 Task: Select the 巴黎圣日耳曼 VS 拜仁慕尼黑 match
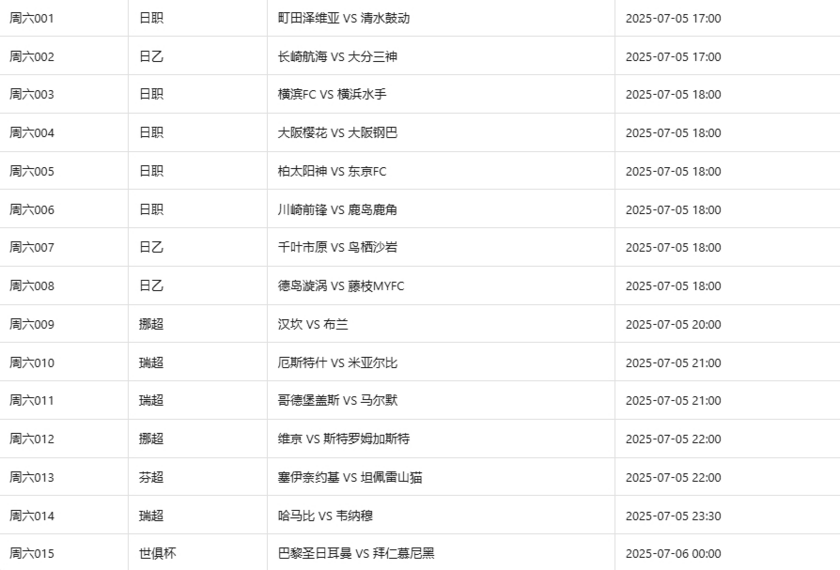coord(356,553)
